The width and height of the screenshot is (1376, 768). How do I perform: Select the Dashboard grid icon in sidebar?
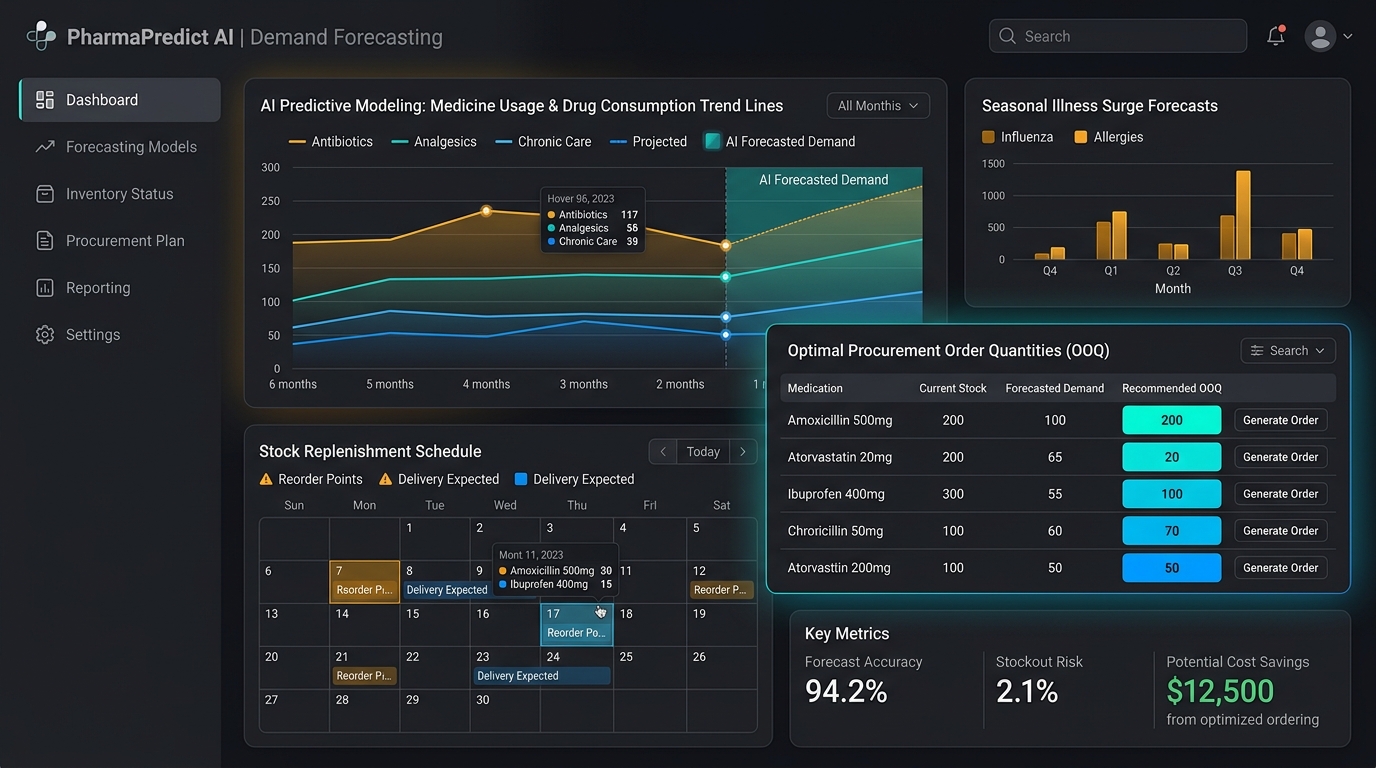(45, 100)
